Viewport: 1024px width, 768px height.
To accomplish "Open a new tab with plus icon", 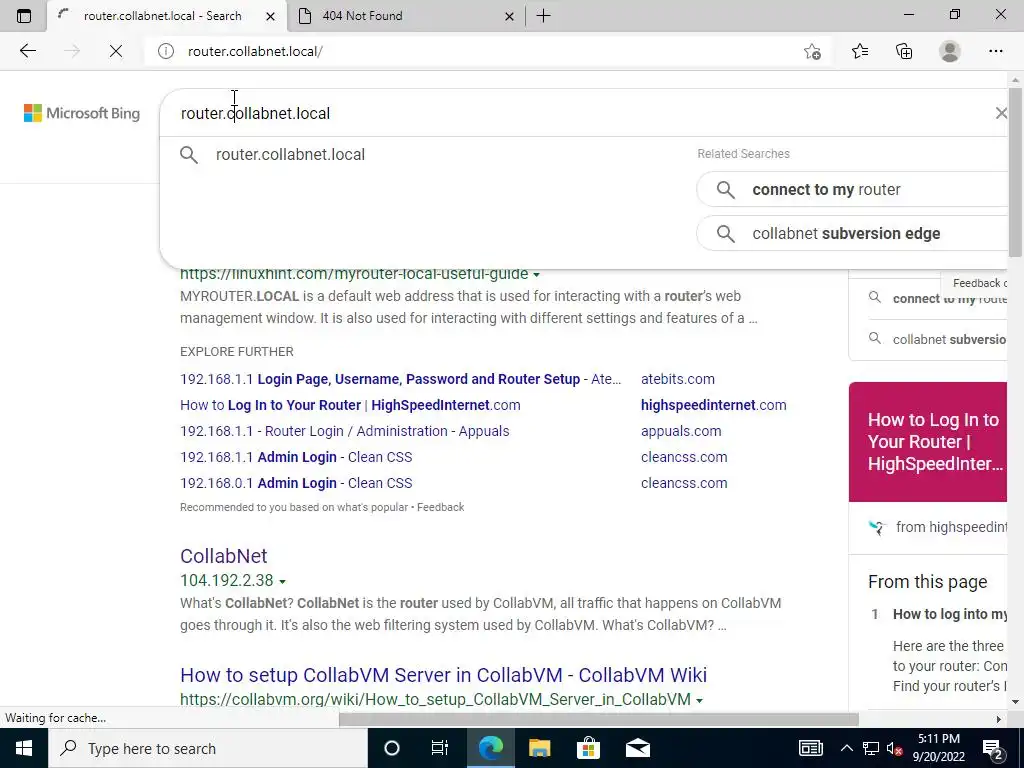I will point(543,16).
